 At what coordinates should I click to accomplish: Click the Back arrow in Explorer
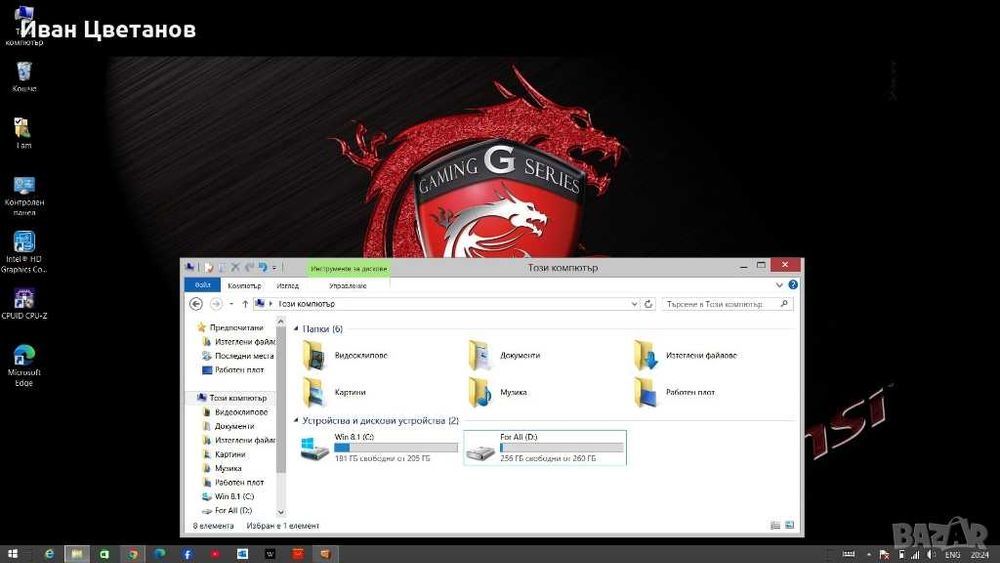pyautogui.click(x=196, y=304)
